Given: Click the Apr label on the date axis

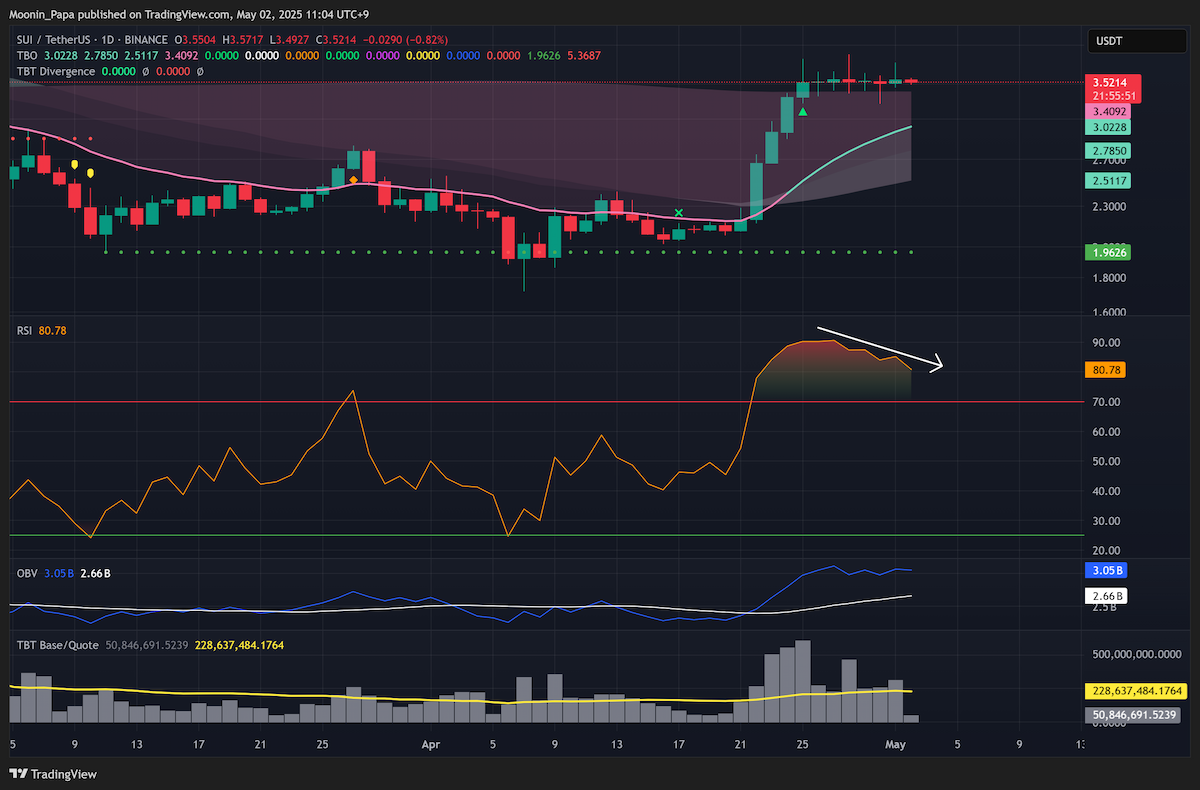Looking at the screenshot, I should [x=431, y=744].
